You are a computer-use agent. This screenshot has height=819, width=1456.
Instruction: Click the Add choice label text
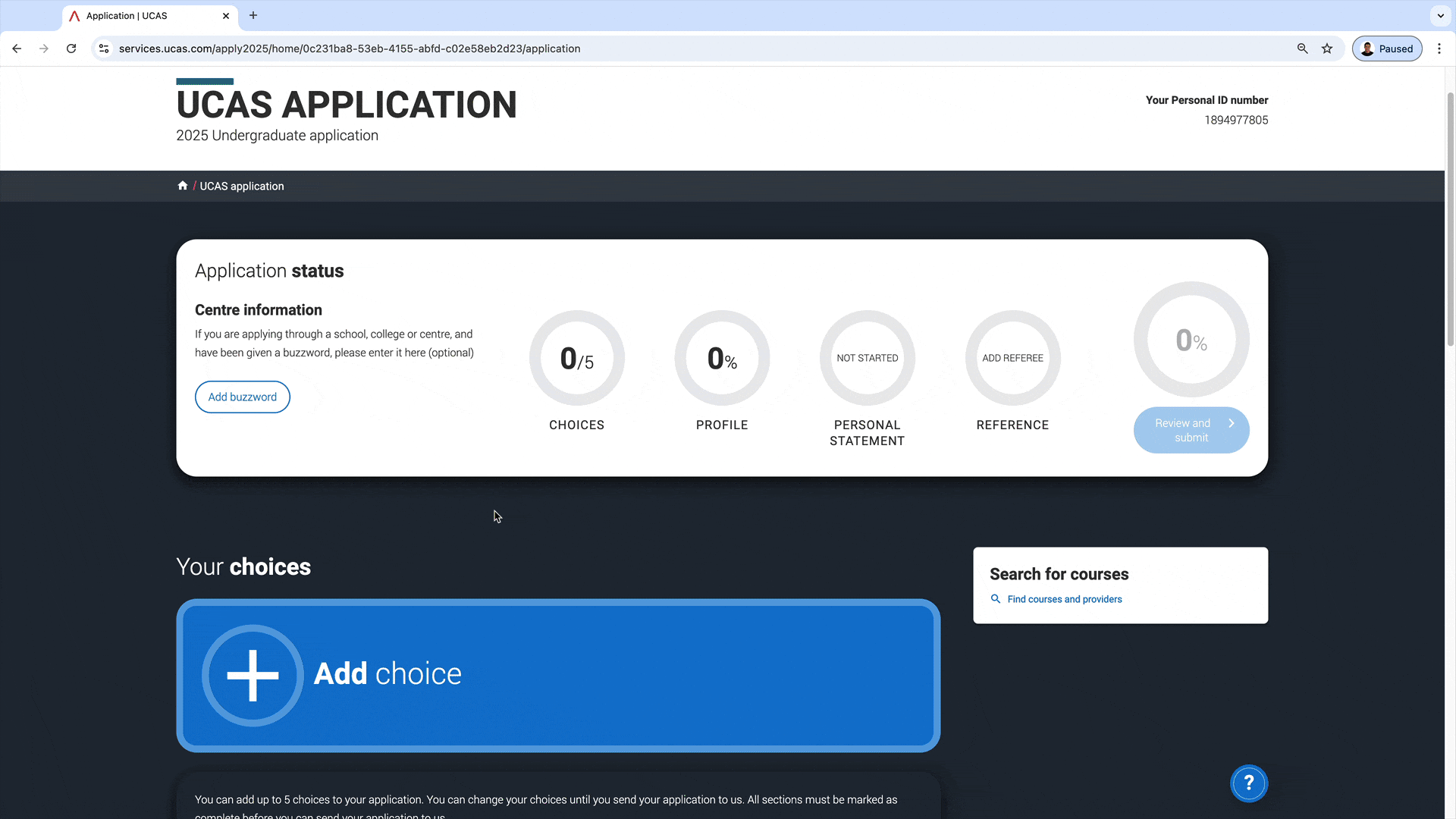click(388, 673)
